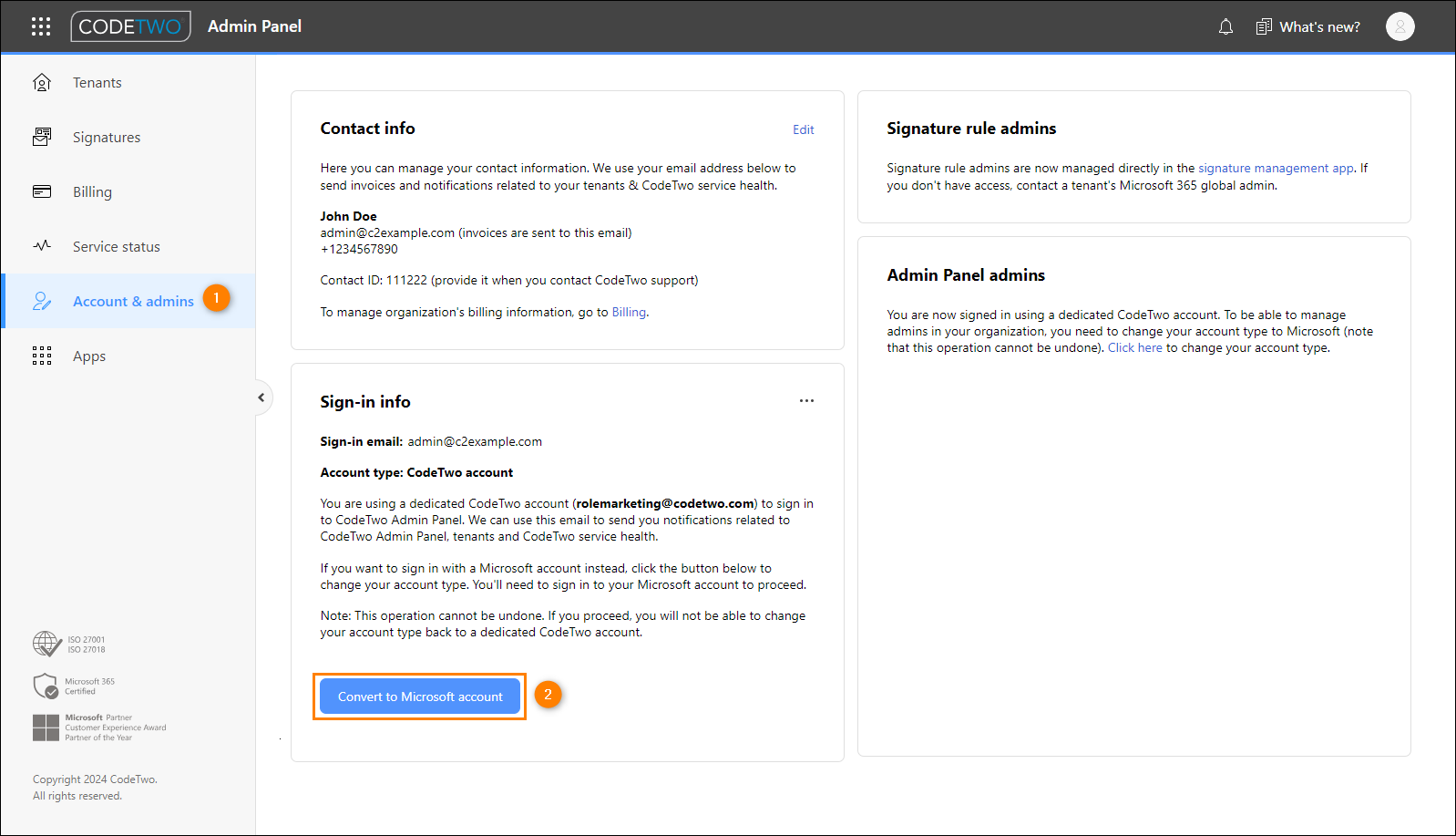Click the Signature rule admins heading

coord(971,129)
